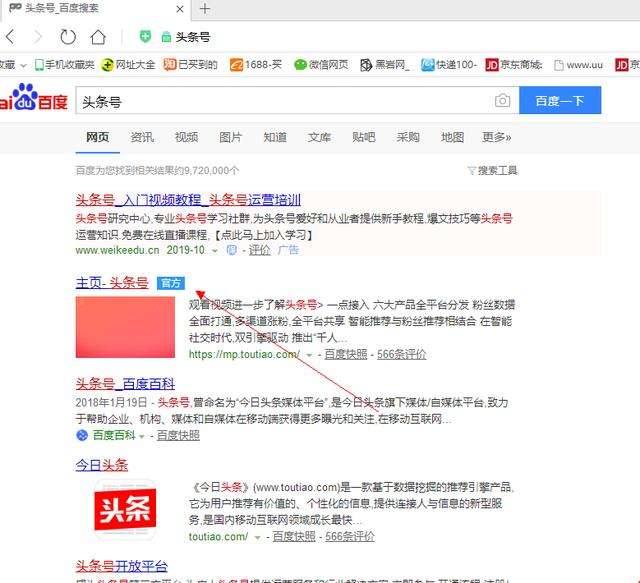Switch to 文库 search tab
This screenshot has width=640, height=583.
click(319, 137)
